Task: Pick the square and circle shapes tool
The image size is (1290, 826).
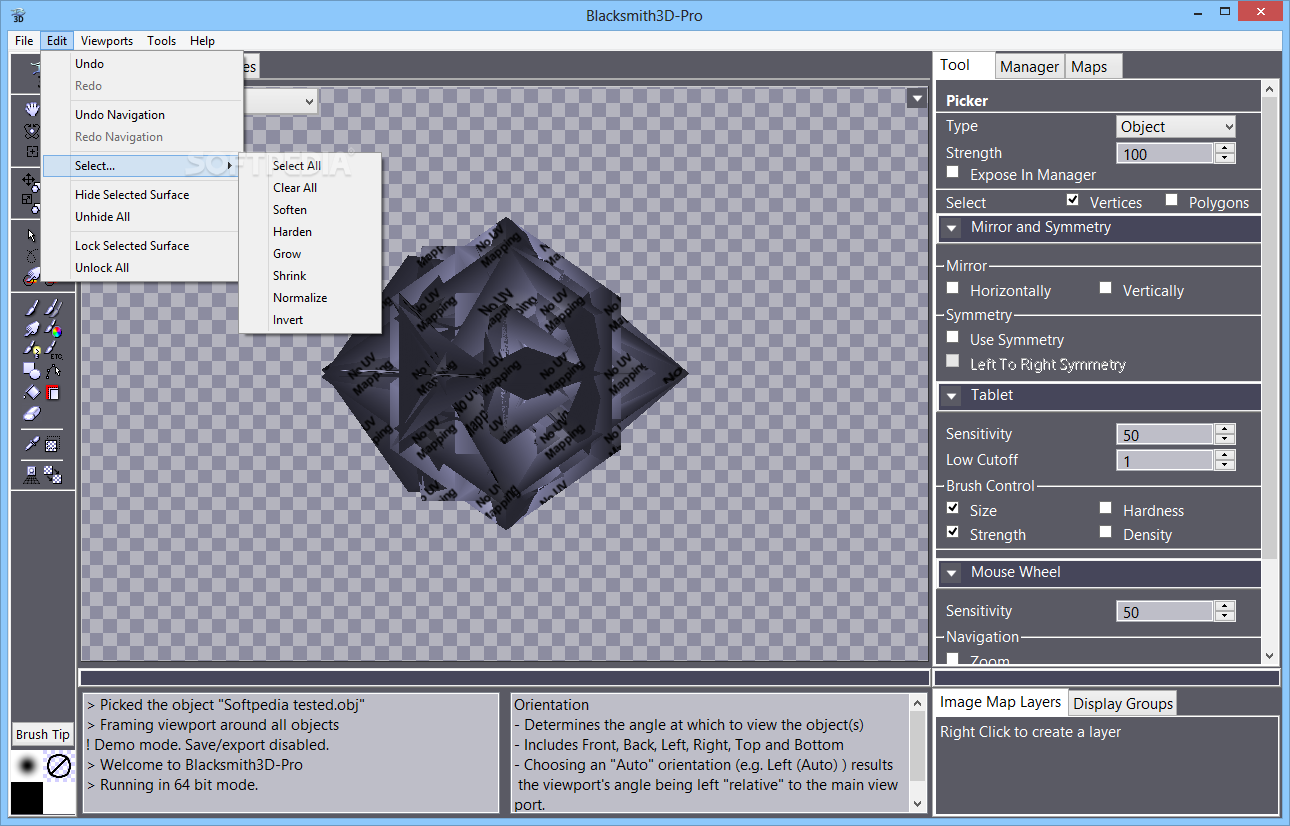Action: [32, 371]
